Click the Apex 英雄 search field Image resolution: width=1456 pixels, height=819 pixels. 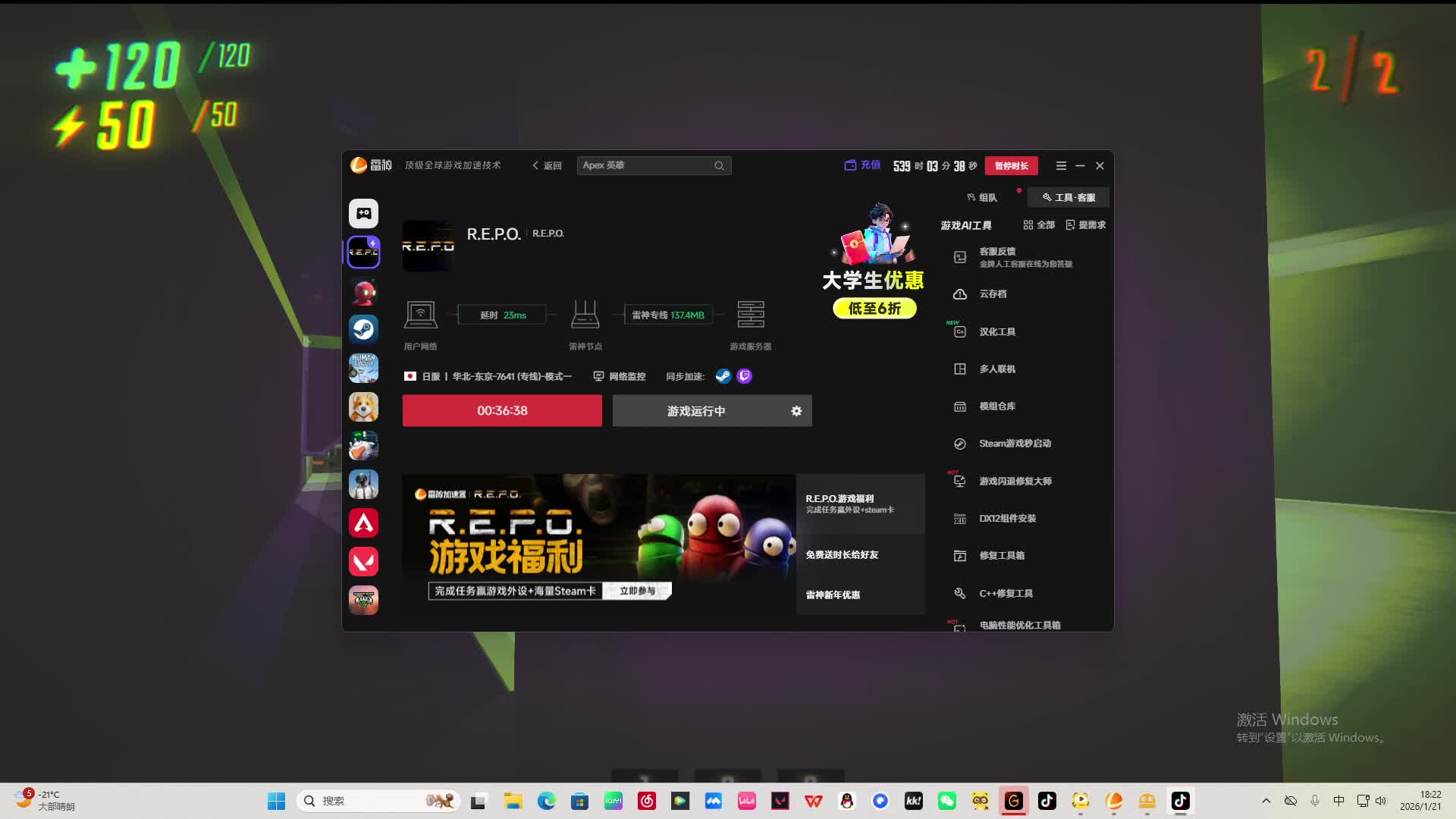(645, 165)
